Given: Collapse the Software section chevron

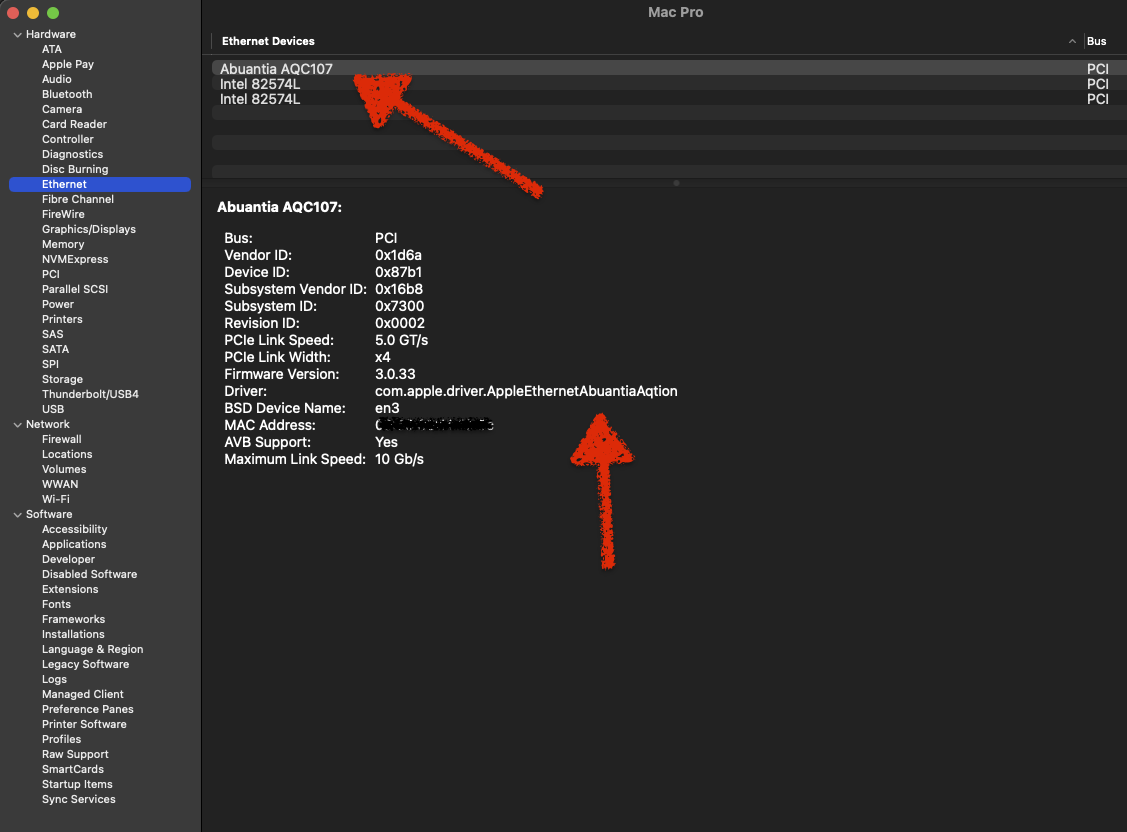Looking at the screenshot, I should point(17,514).
